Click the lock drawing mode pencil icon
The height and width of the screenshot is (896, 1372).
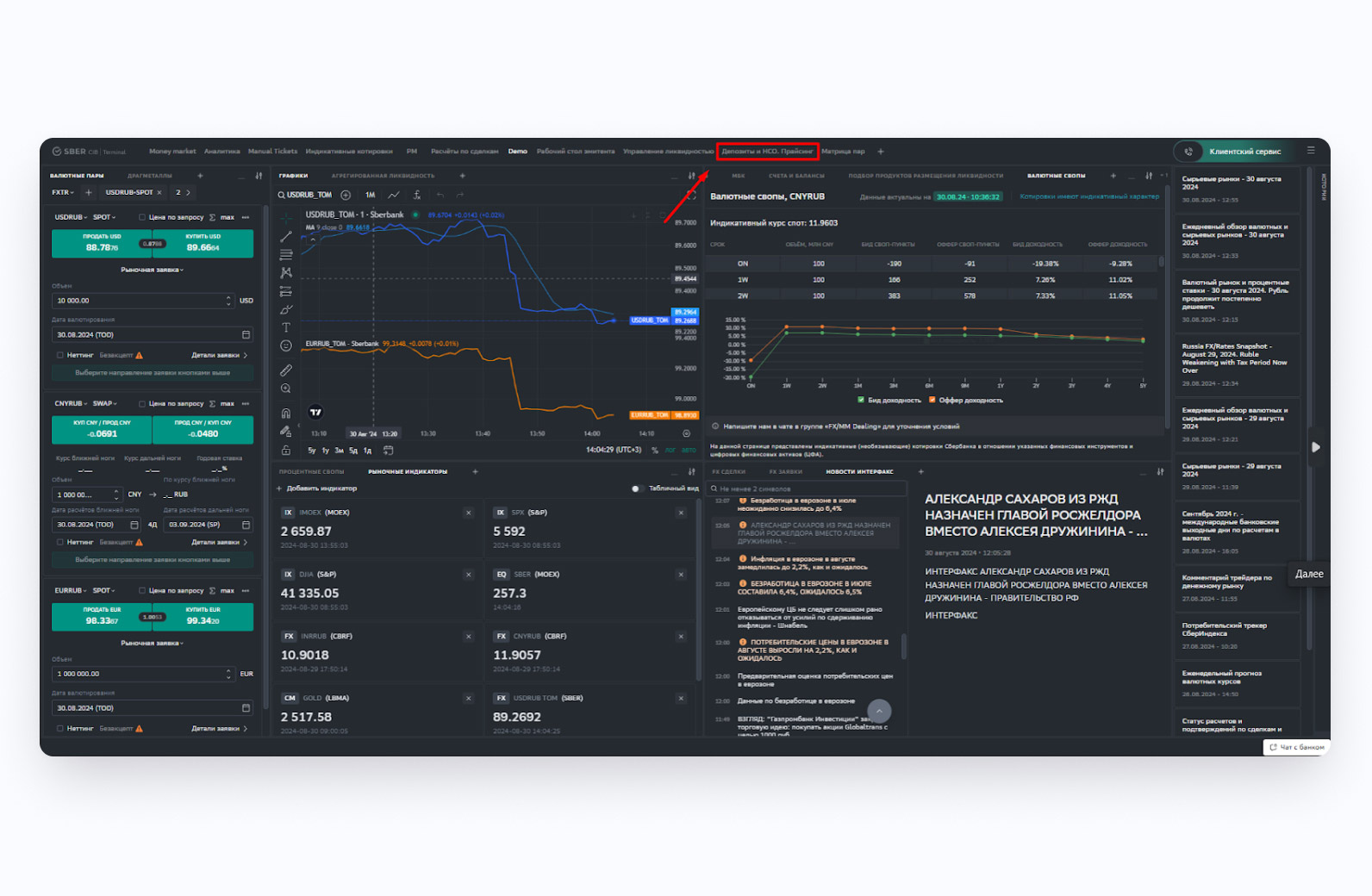tap(286, 431)
